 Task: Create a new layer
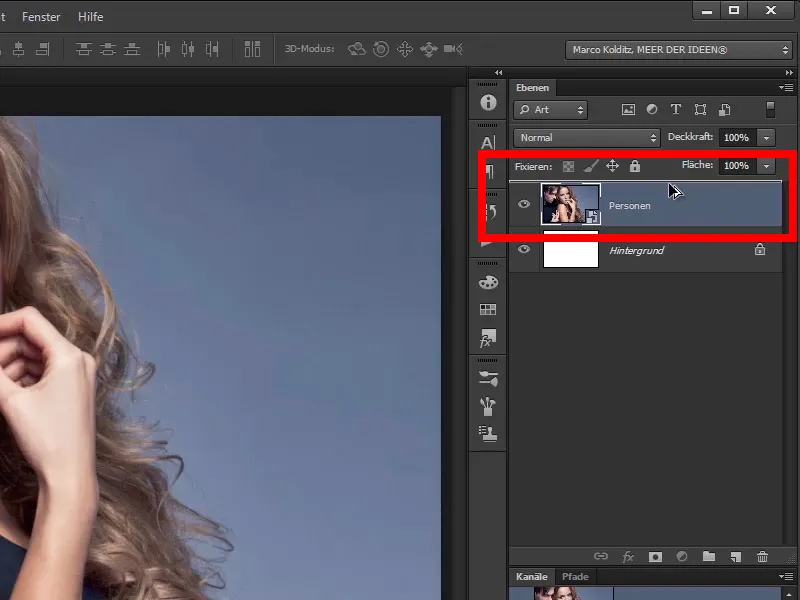[735, 557]
